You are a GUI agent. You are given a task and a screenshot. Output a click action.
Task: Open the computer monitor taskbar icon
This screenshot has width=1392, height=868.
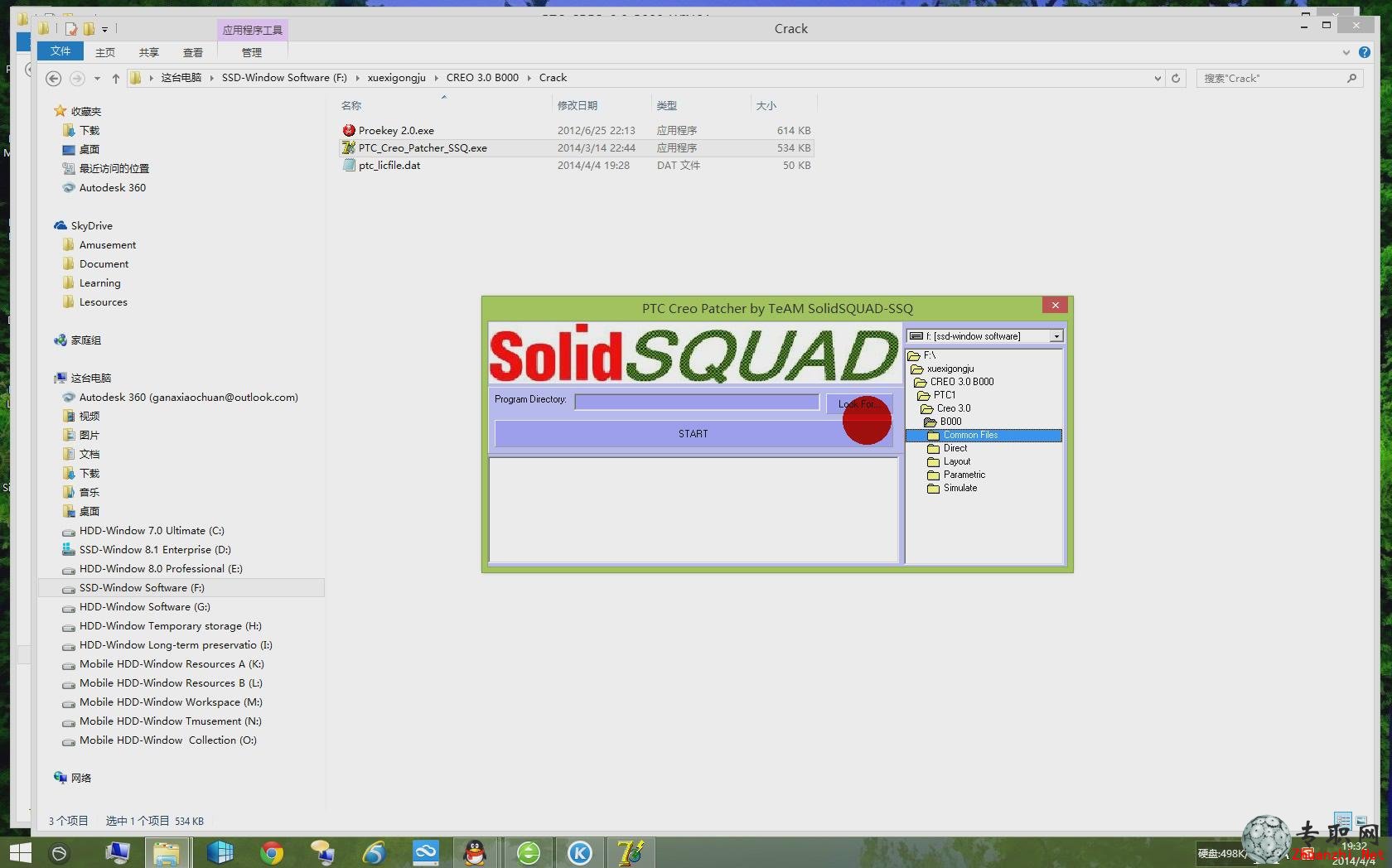[117, 852]
